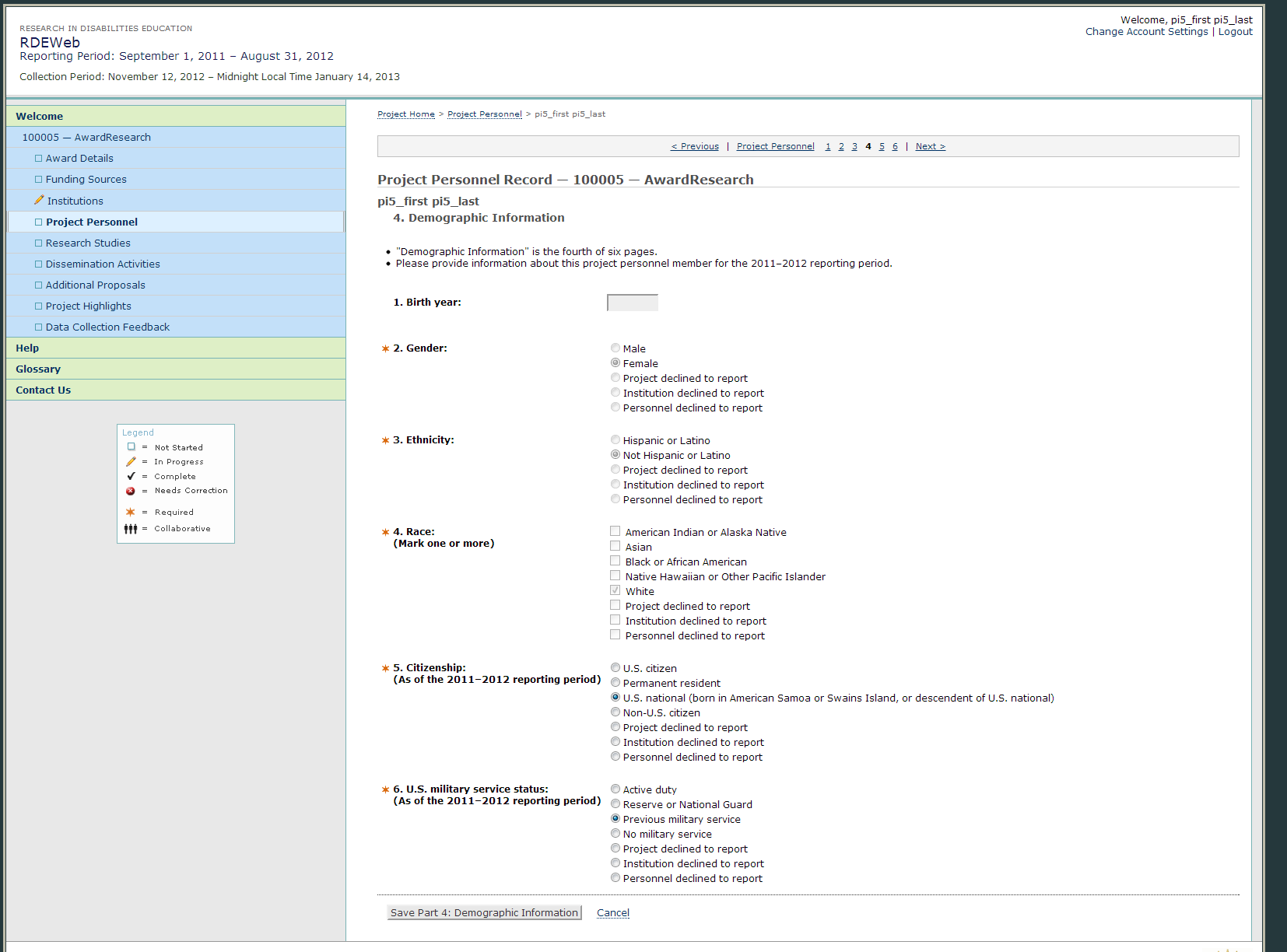The image size is (1287, 952).
Task: Click the Logout link
Action: (1235, 32)
